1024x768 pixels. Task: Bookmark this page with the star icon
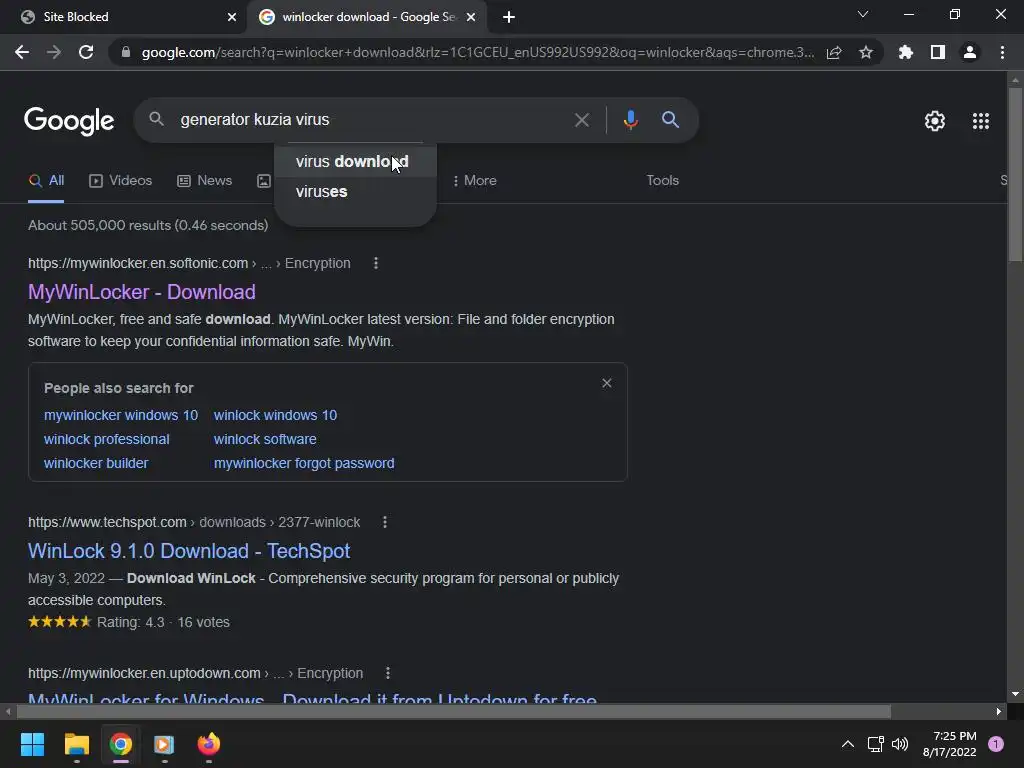[865, 52]
